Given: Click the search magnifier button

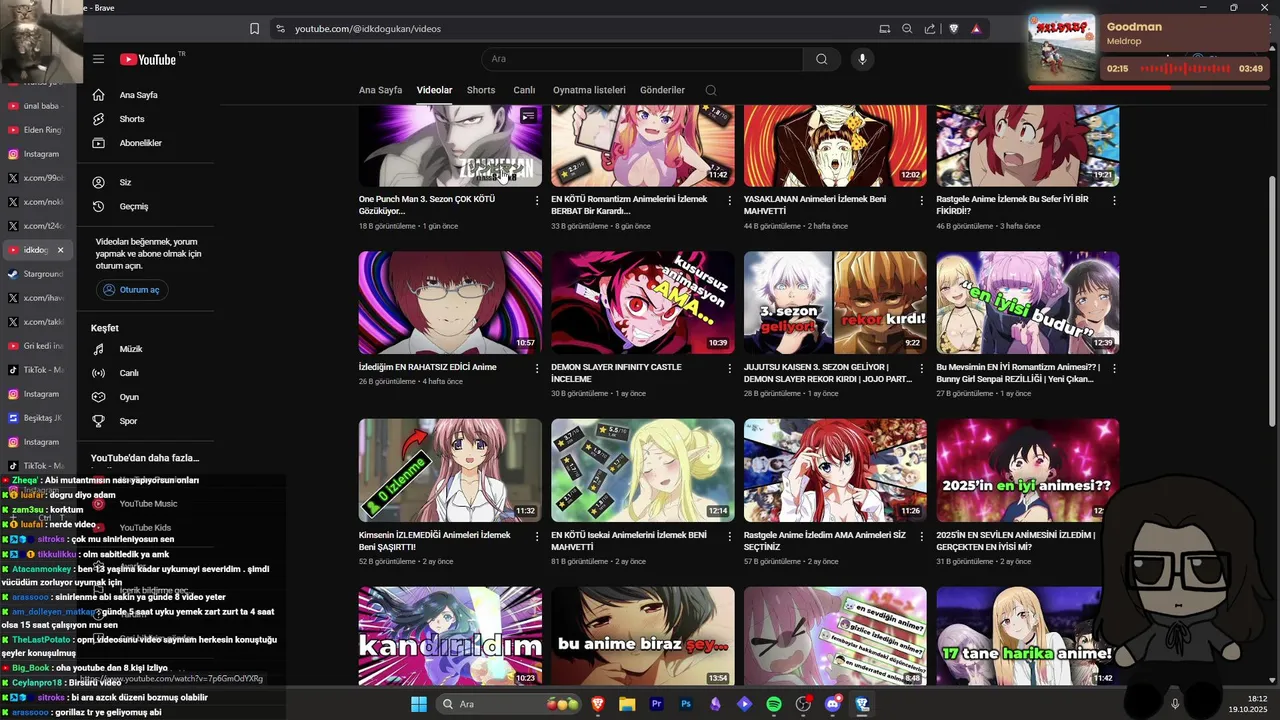Looking at the screenshot, I should pos(822,59).
